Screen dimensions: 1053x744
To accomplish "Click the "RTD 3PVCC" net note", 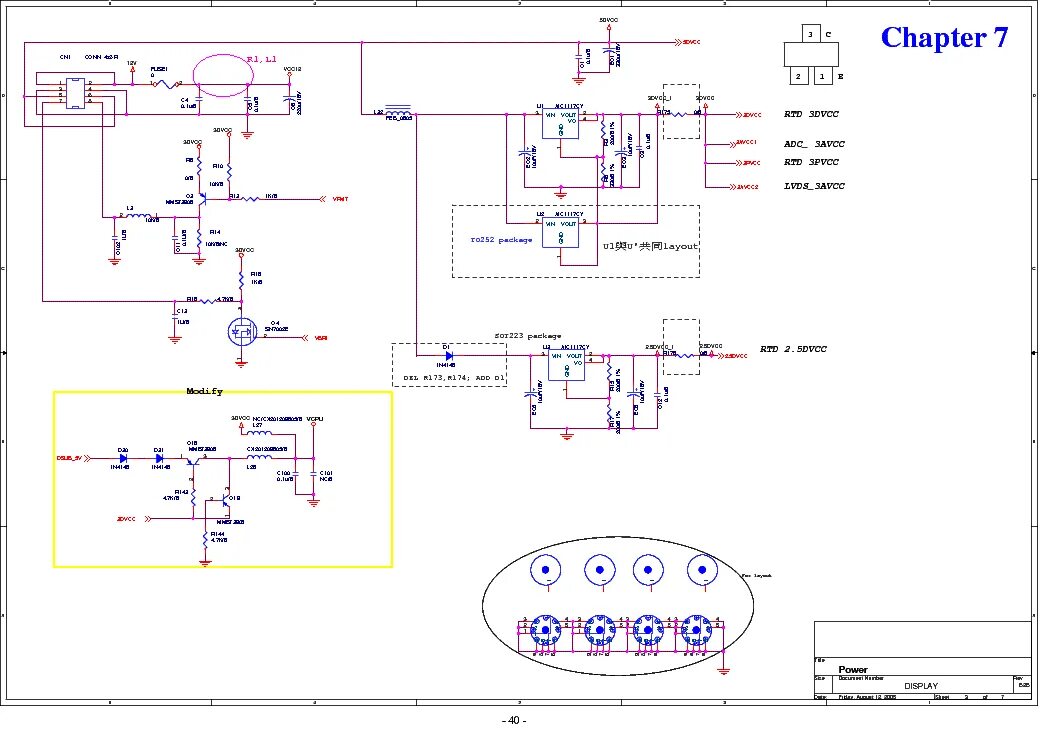I will pyautogui.click(x=811, y=162).
